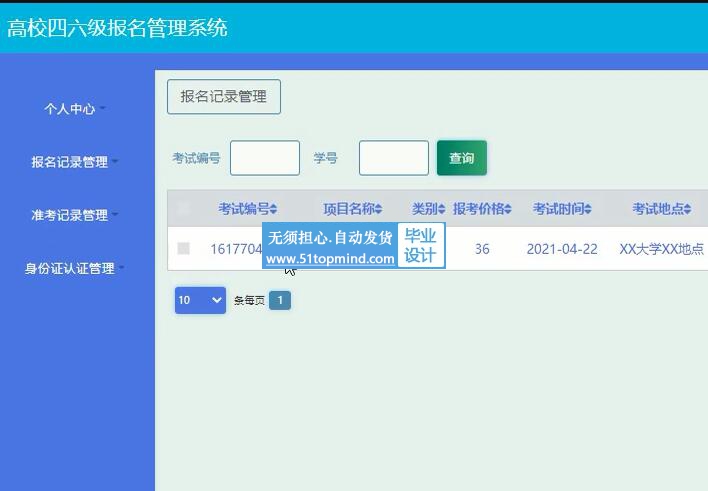Sort by 考试时间 column arrows
This screenshot has width=708, height=491.
588,209
